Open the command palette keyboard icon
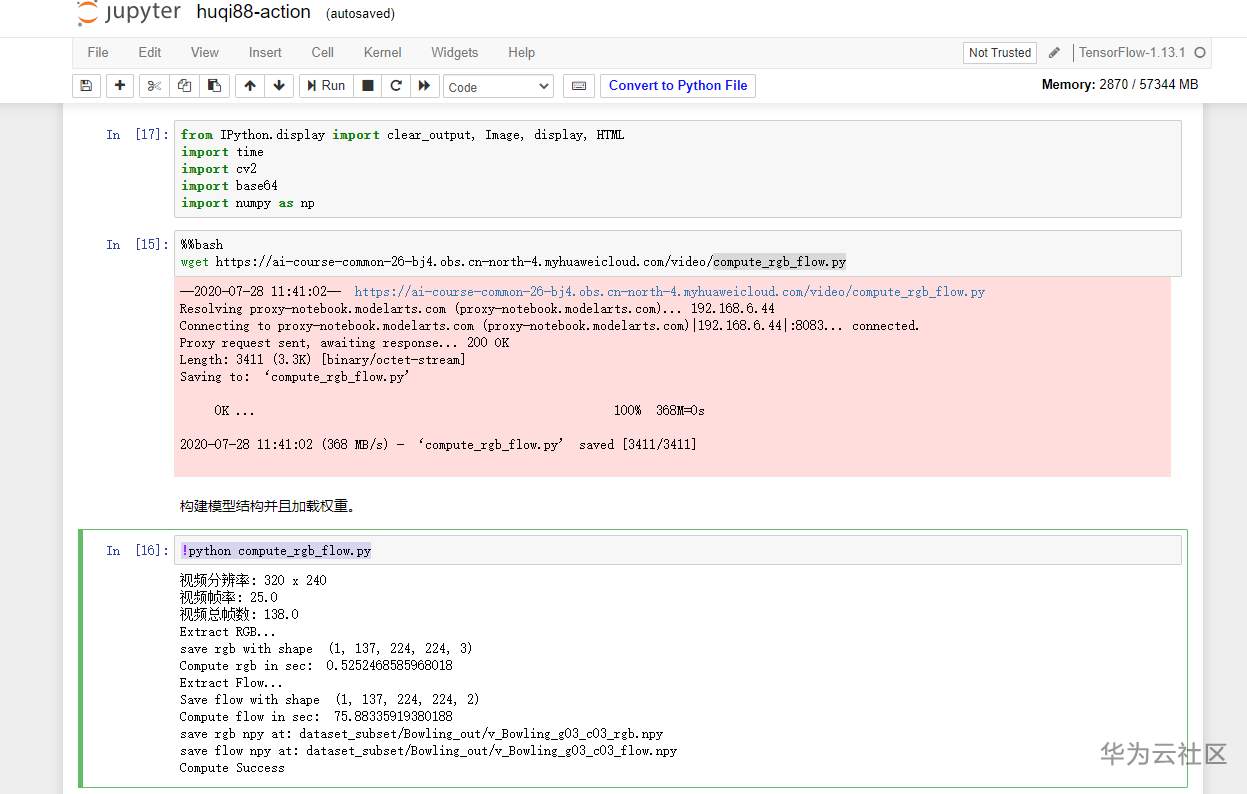This screenshot has height=794, width=1247. click(x=578, y=86)
